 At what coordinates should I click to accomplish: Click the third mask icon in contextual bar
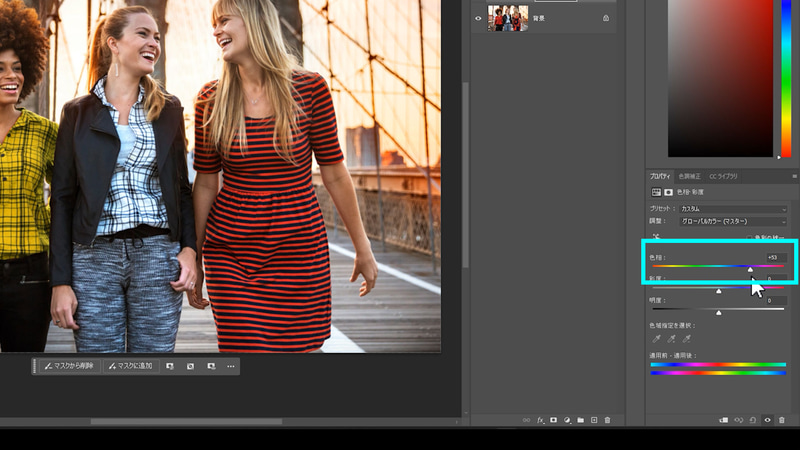tap(211, 366)
